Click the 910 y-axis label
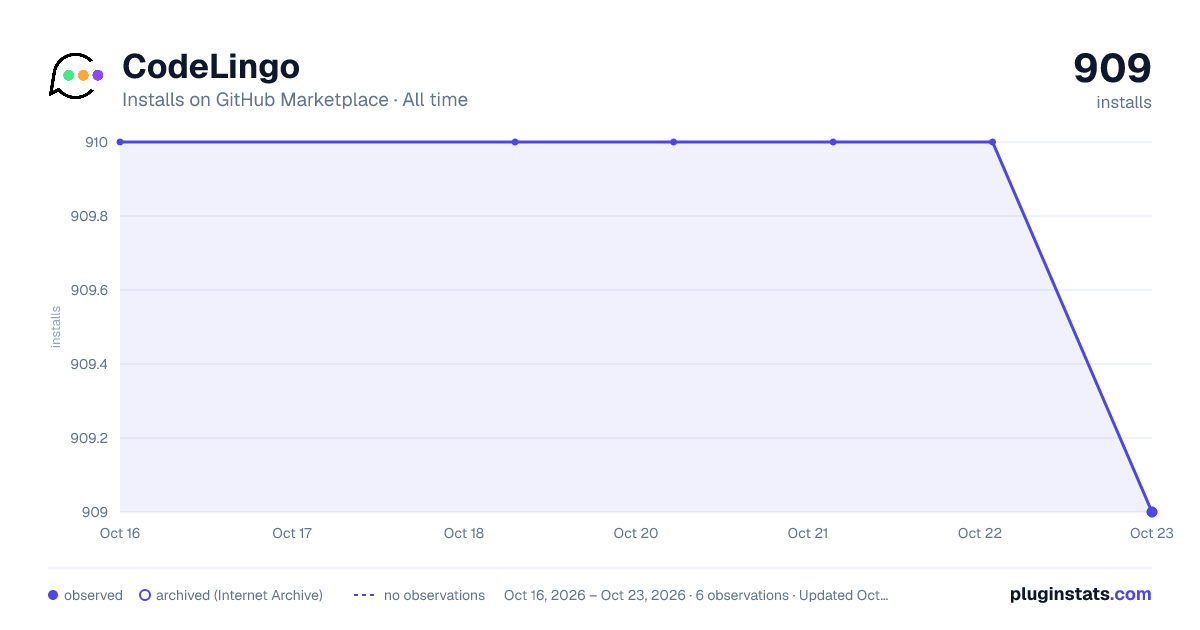Image resolution: width=1200 pixels, height=630 pixels. pos(96,142)
